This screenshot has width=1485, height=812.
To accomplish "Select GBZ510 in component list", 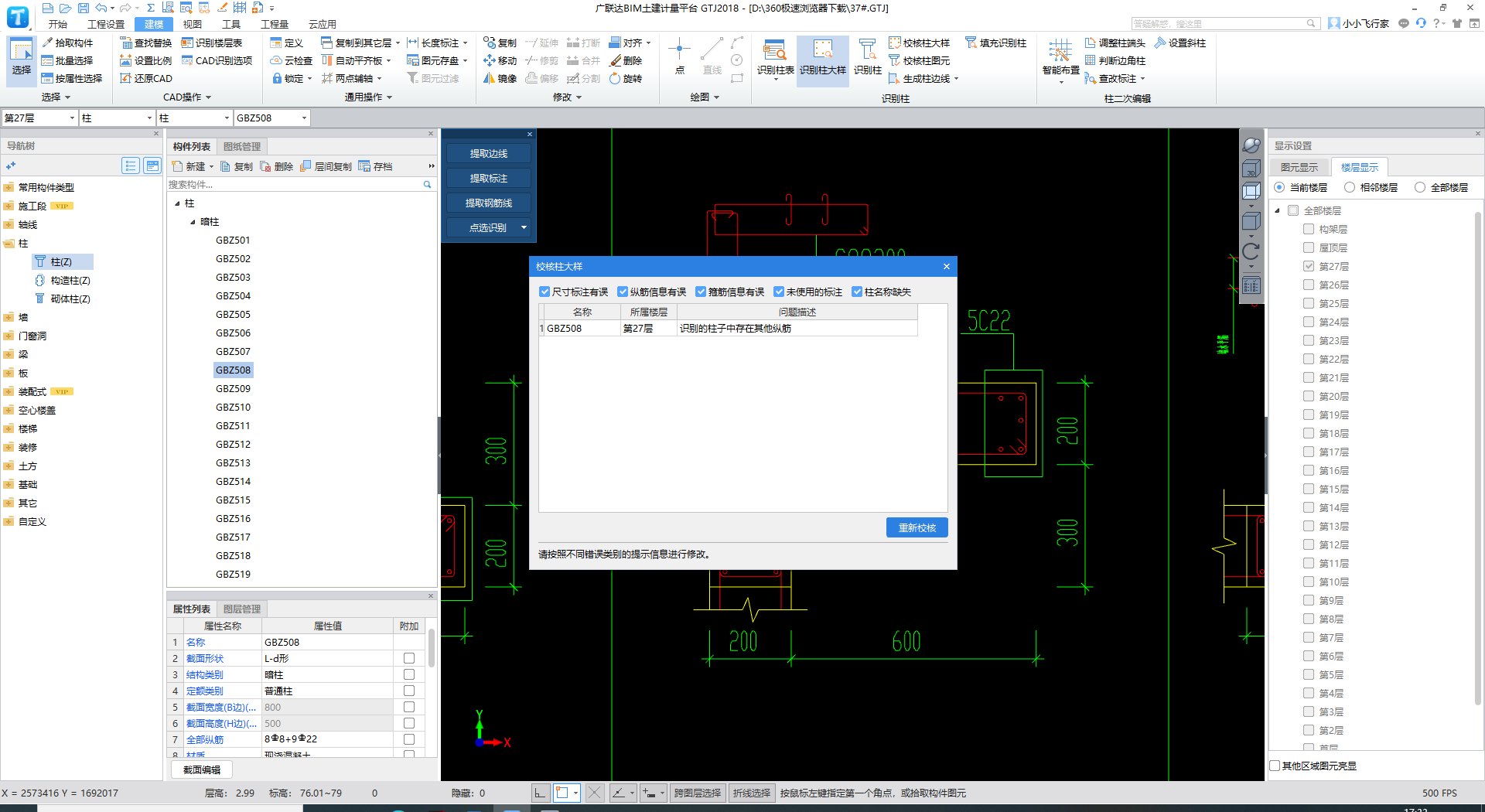I will 234,407.
